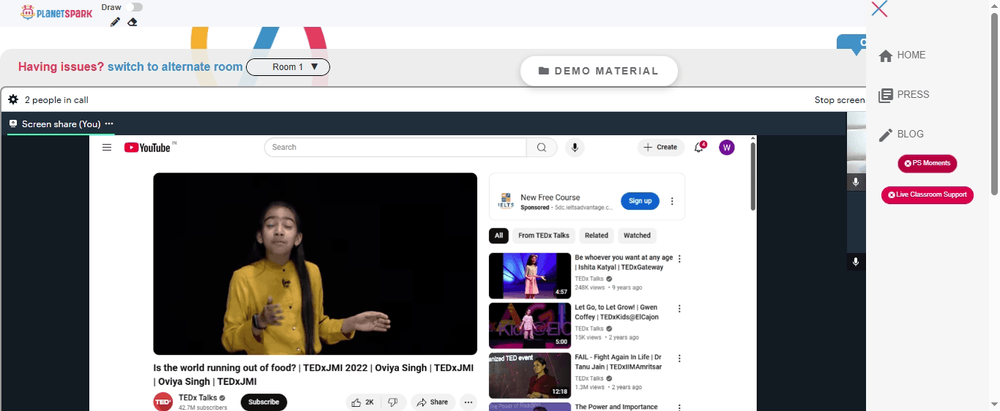Viewport: 1000px width, 411px height.
Task: Select the Screen share (You) tab
Action: click(61, 124)
